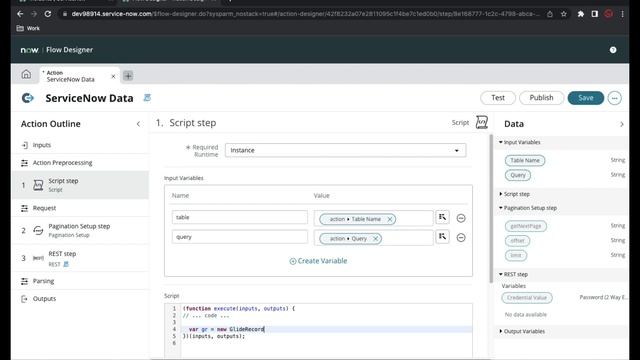Viewport: 640px width, 360px height.
Task: Remove the query input variable row
Action: pyautogui.click(x=461, y=238)
